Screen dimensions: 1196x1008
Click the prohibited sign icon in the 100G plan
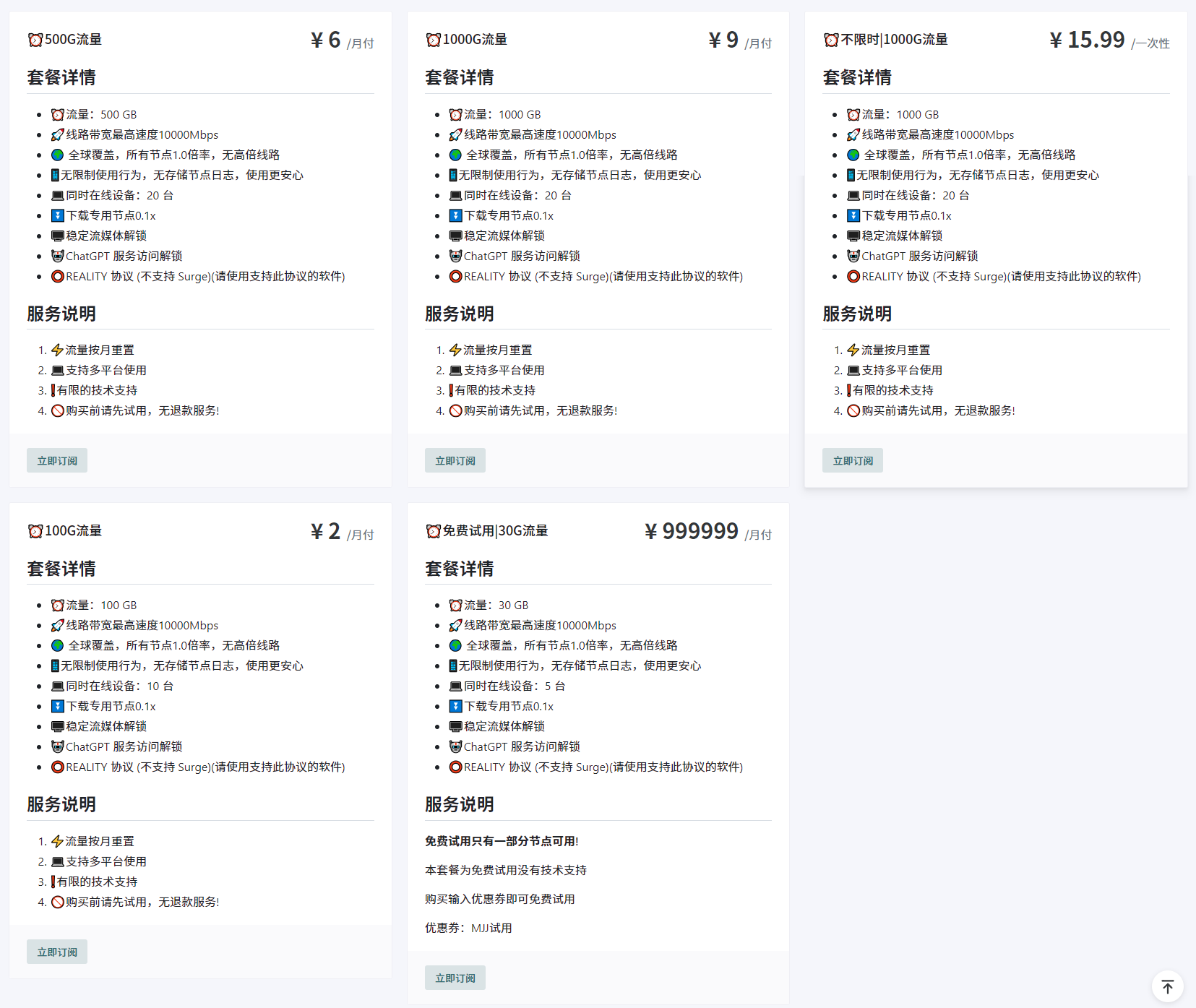(58, 902)
